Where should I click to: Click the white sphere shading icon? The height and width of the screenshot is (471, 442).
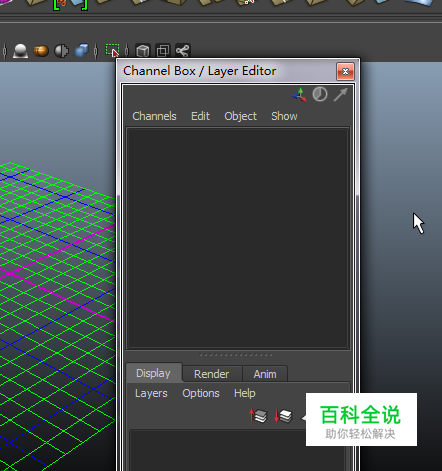coord(20,51)
